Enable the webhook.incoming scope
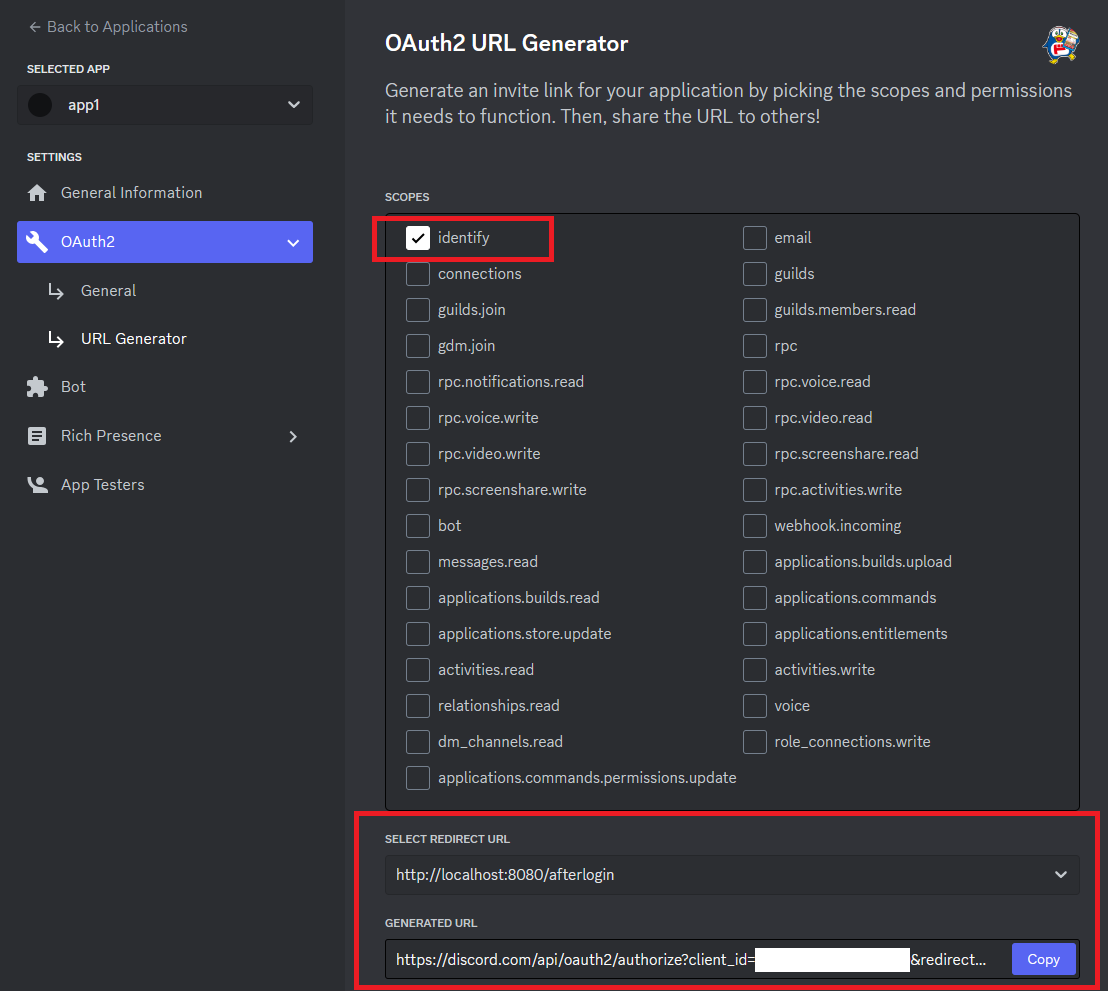1108x991 pixels. coord(754,525)
